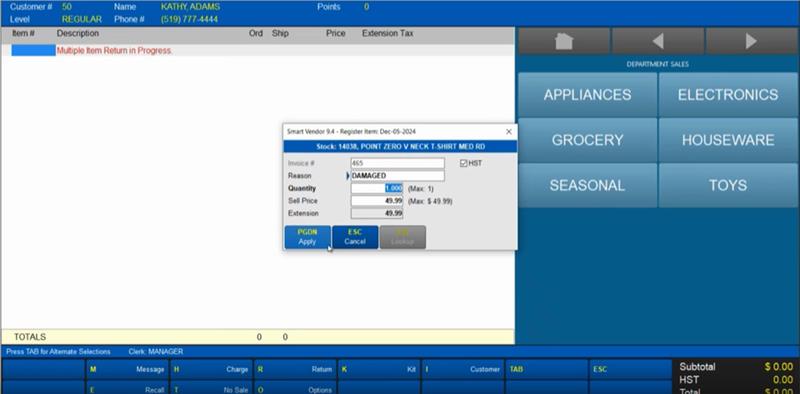Click the REGULAR level value

[x=82, y=19]
